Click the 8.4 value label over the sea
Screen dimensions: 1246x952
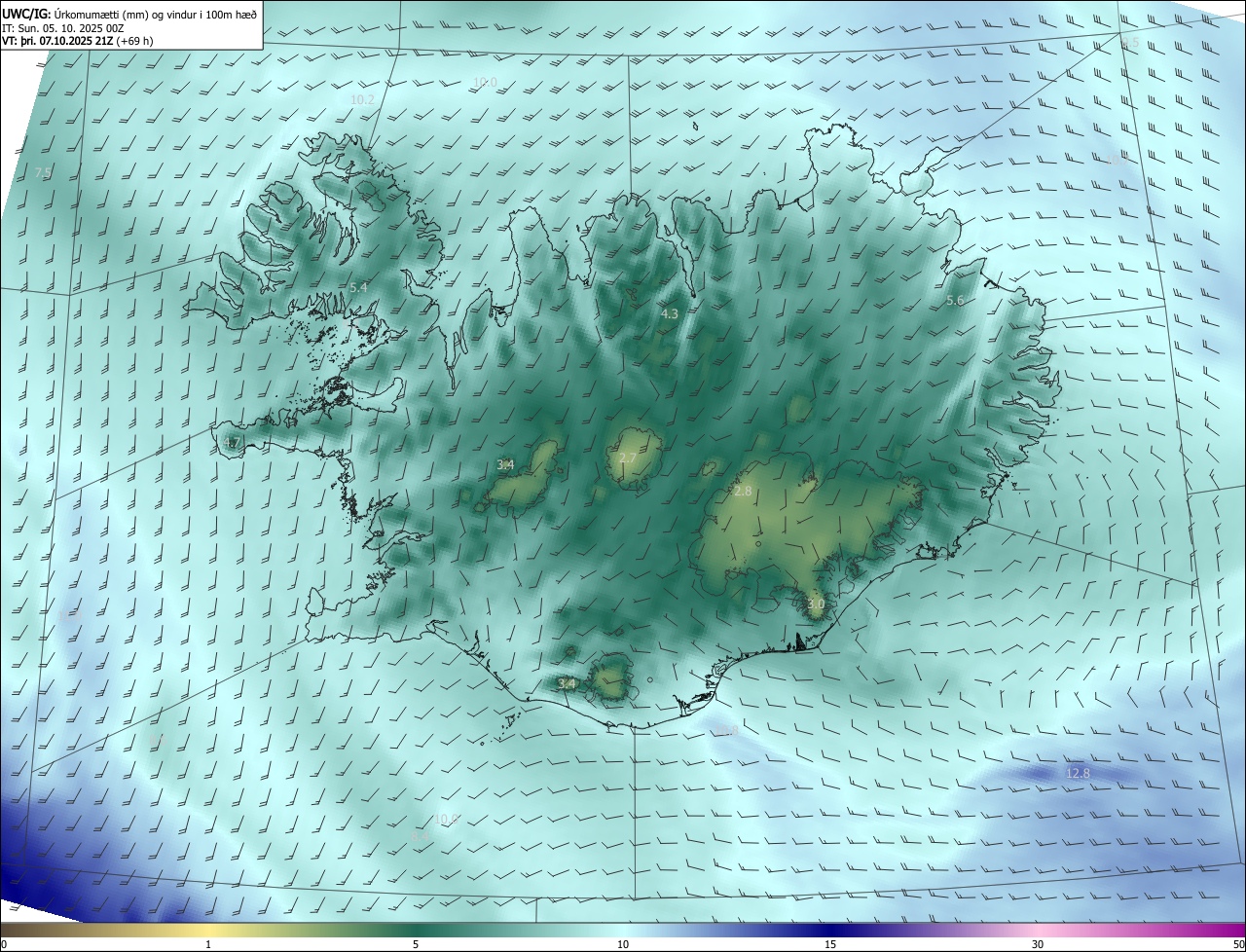pos(420,835)
